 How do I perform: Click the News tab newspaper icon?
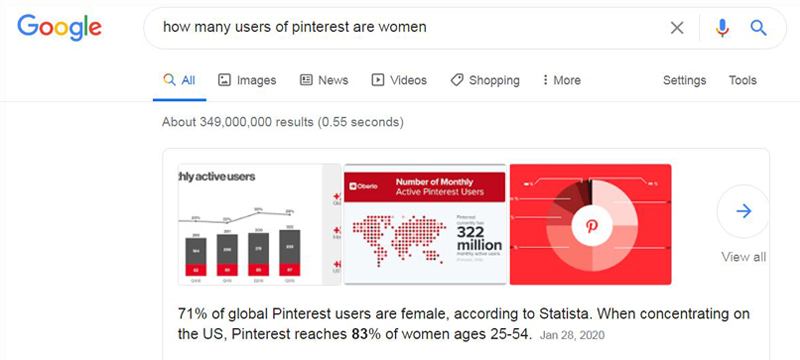pyautogui.click(x=306, y=80)
